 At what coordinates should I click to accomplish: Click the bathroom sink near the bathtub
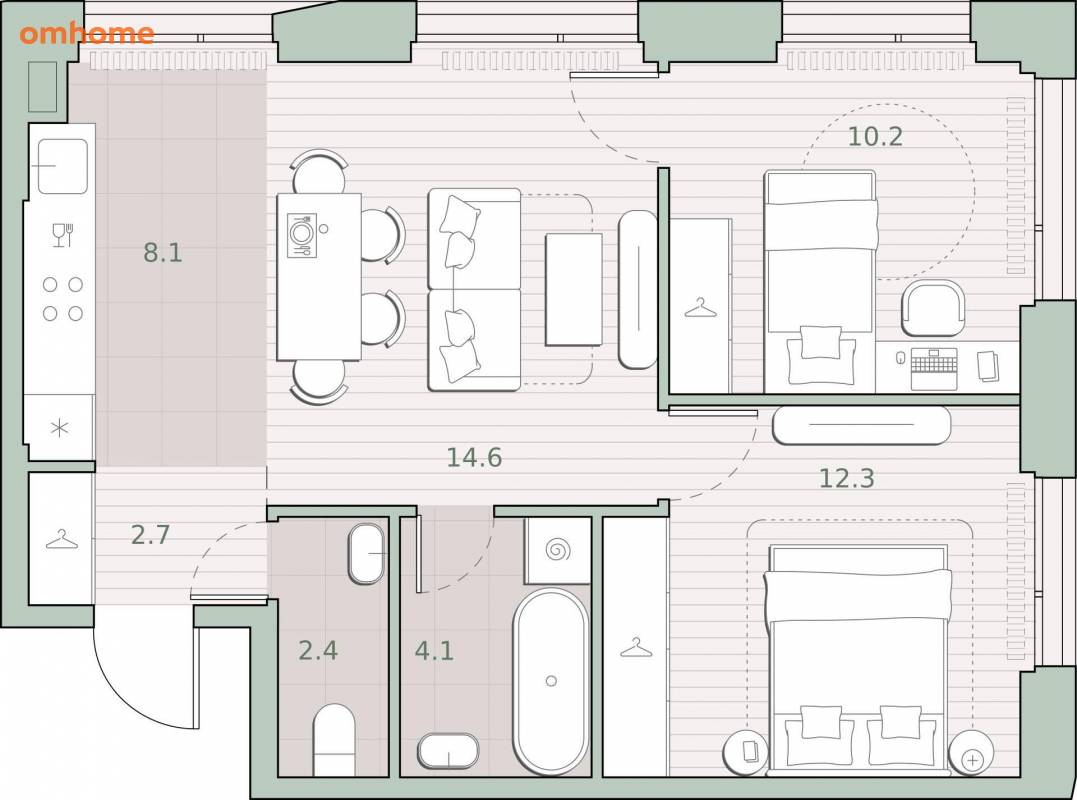point(449,751)
